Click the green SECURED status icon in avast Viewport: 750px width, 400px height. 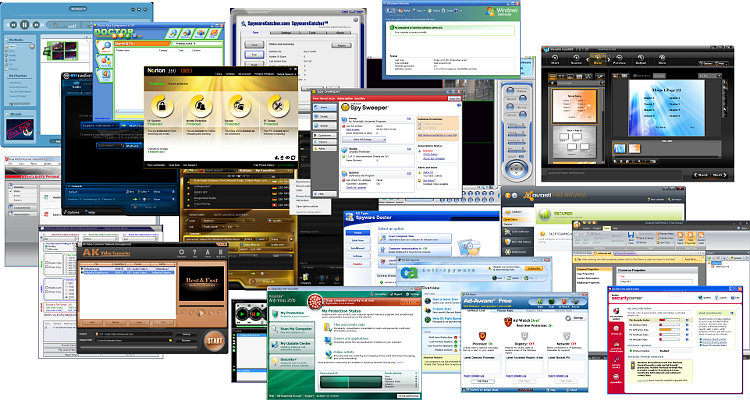[x=544, y=215]
